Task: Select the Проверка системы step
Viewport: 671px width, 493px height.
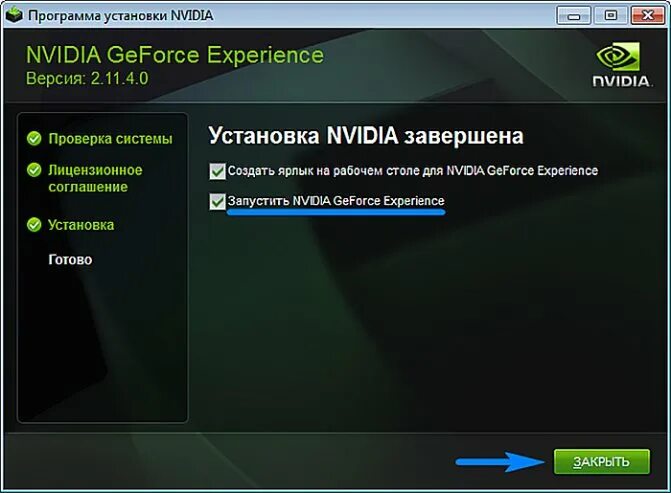Action: 110,139
